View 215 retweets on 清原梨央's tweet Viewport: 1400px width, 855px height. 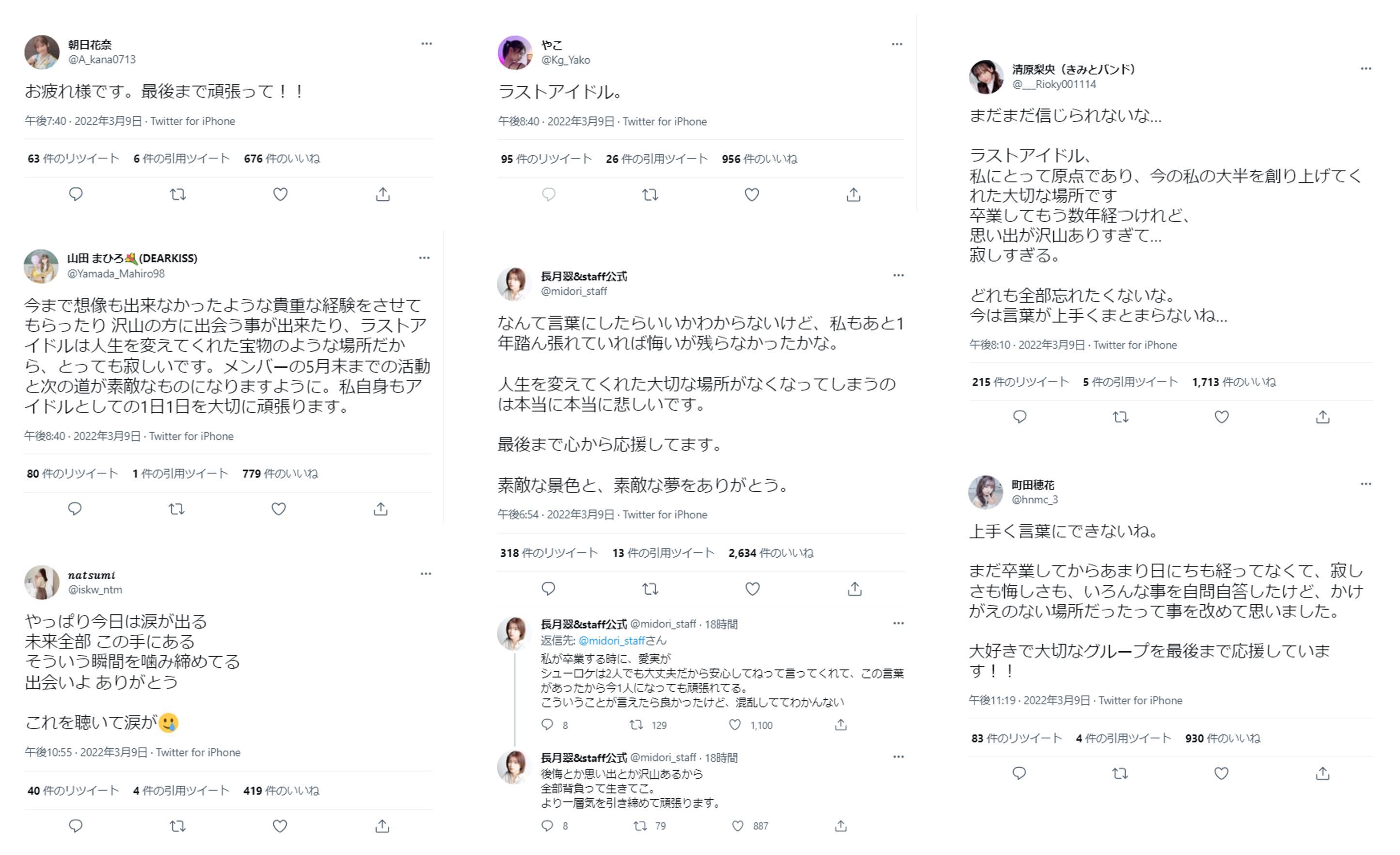coord(1020,382)
